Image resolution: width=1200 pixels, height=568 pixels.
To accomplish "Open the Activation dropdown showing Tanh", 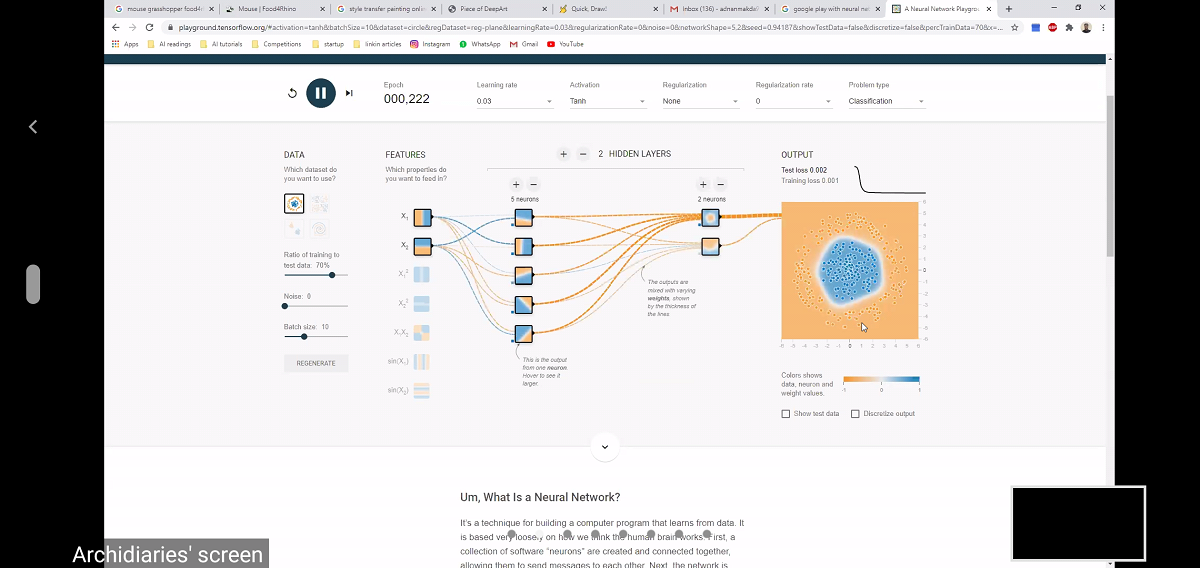I will tap(607, 101).
